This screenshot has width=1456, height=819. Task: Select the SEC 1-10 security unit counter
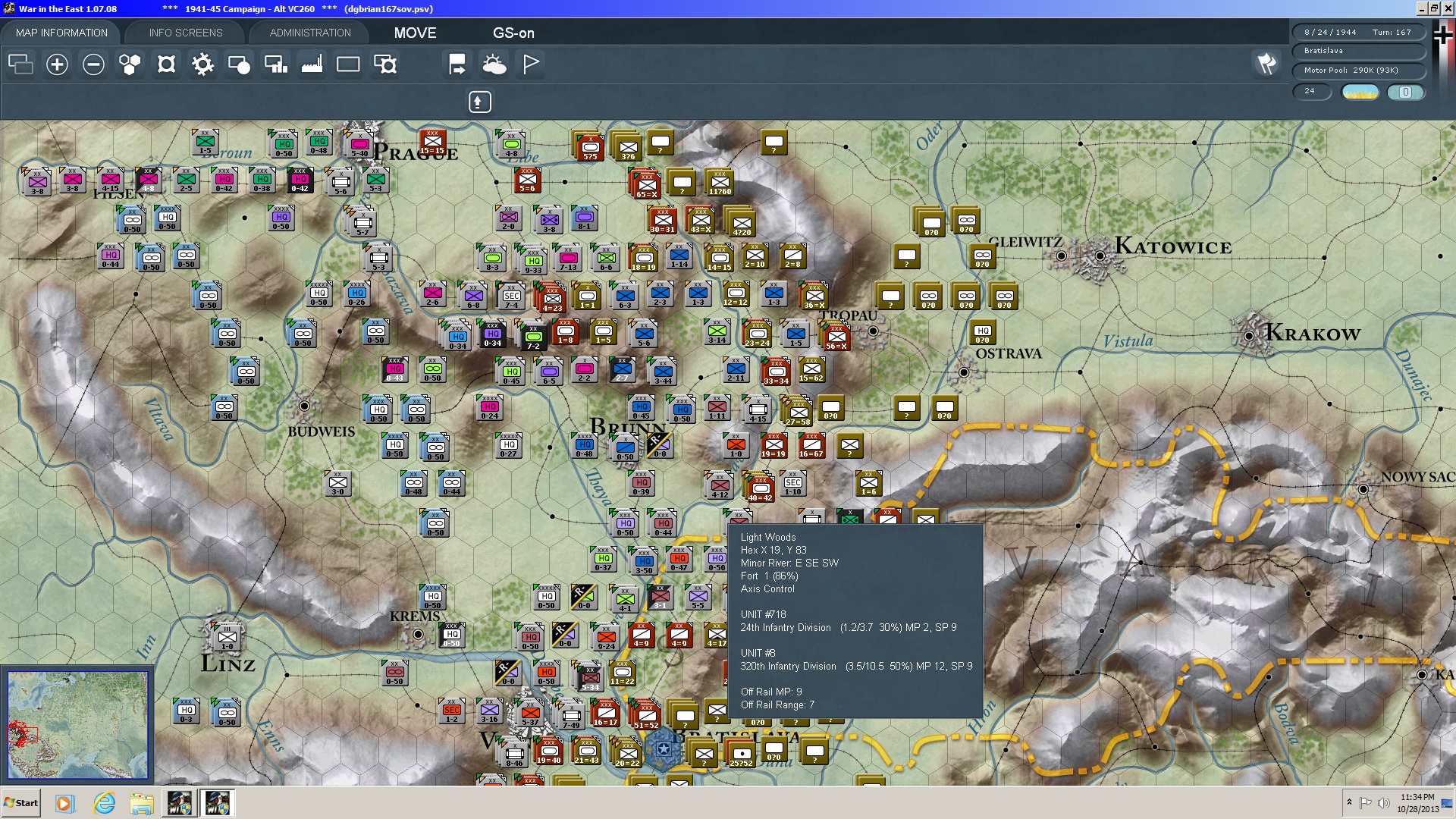pyautogui.click(x=793, y=483)
